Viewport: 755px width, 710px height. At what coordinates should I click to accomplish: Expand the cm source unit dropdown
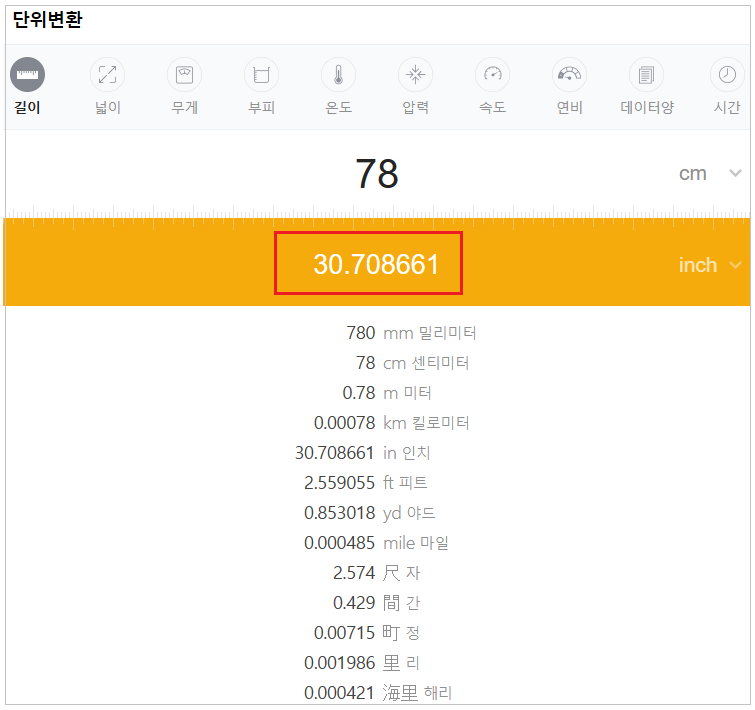click(710, 173)
